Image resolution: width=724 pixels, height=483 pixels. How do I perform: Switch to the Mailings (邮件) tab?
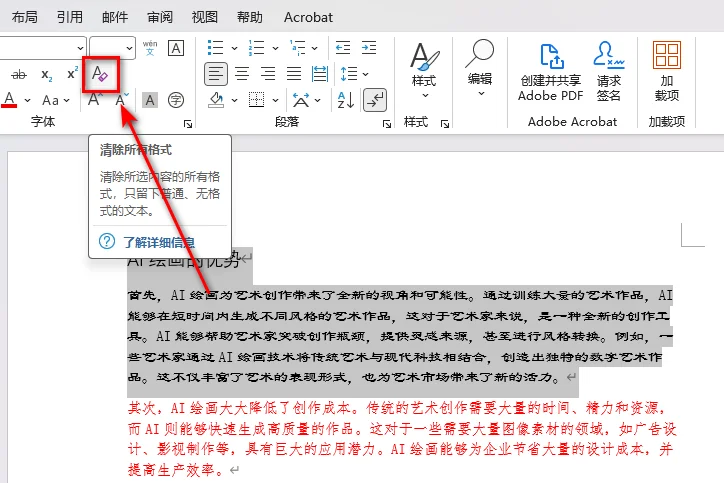[115, 17]
